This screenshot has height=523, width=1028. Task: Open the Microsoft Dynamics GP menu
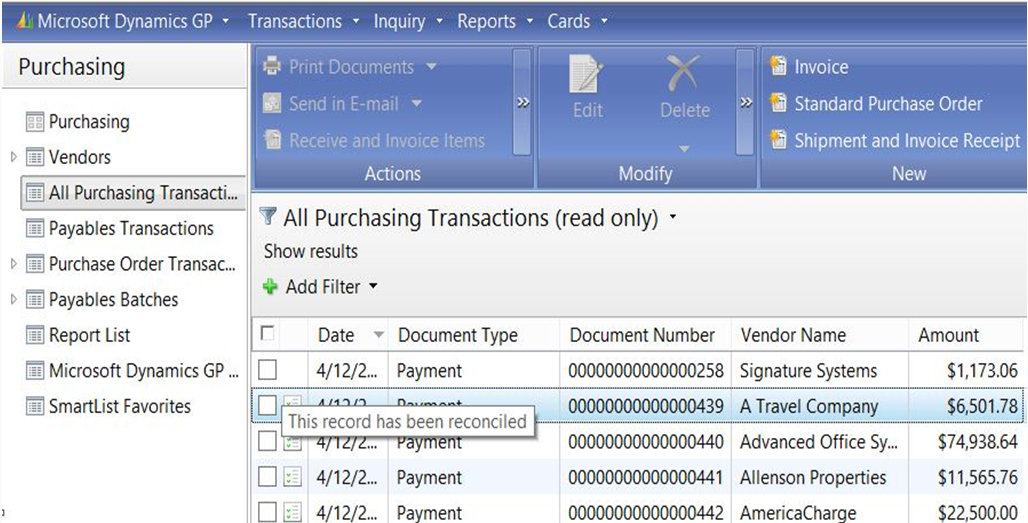pyautogui.click(x=124, y=21)
